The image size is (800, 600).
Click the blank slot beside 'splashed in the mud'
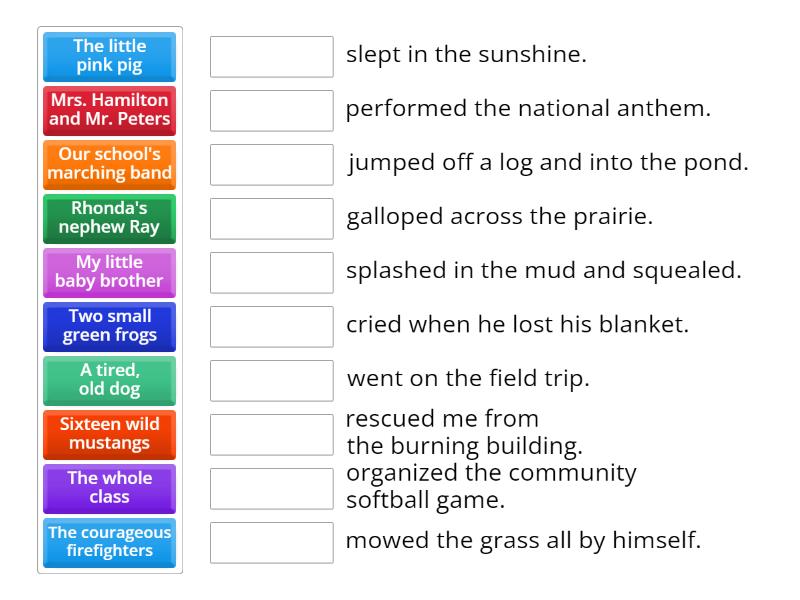(x=272, y=273)
